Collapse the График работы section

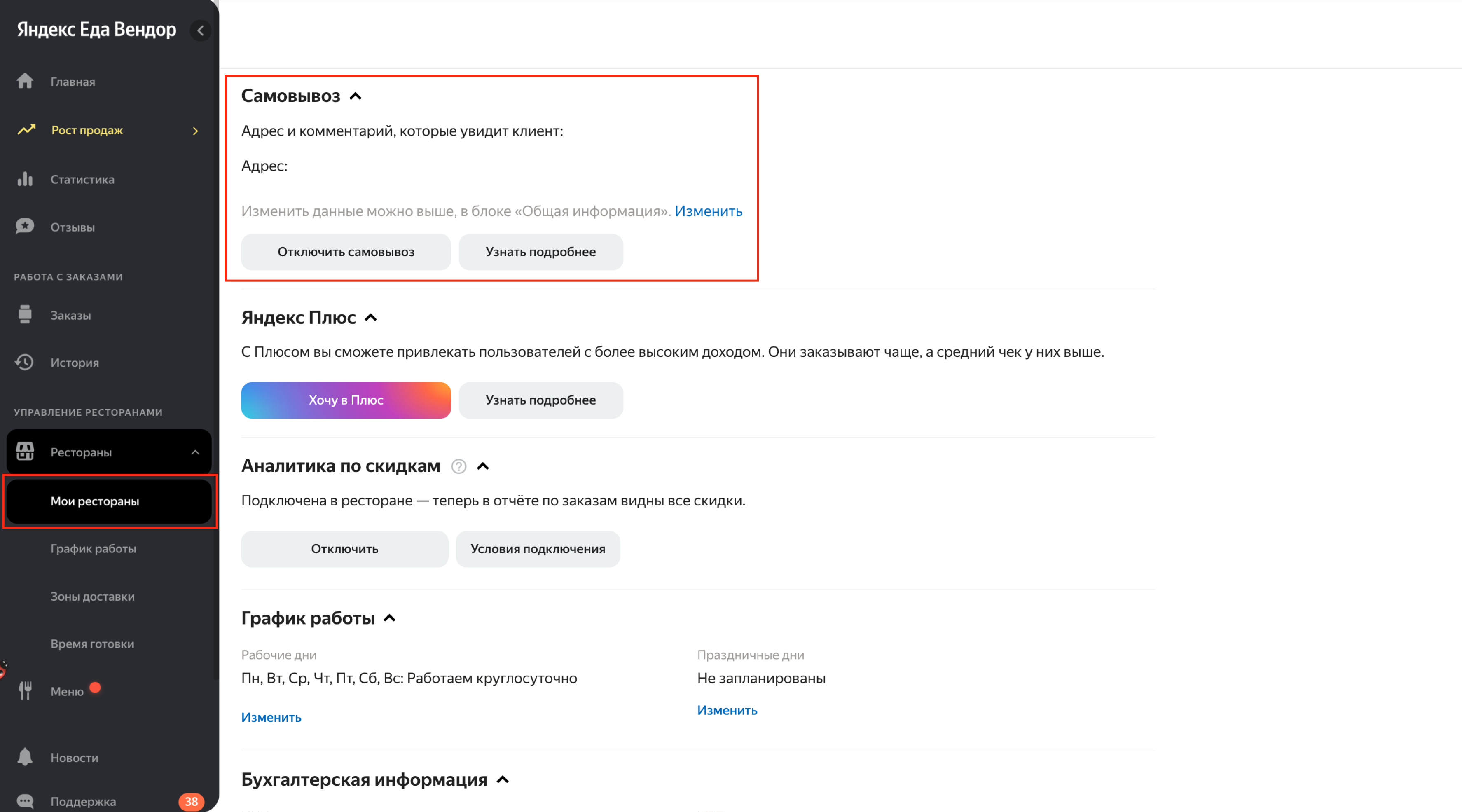tap(389, 618)
